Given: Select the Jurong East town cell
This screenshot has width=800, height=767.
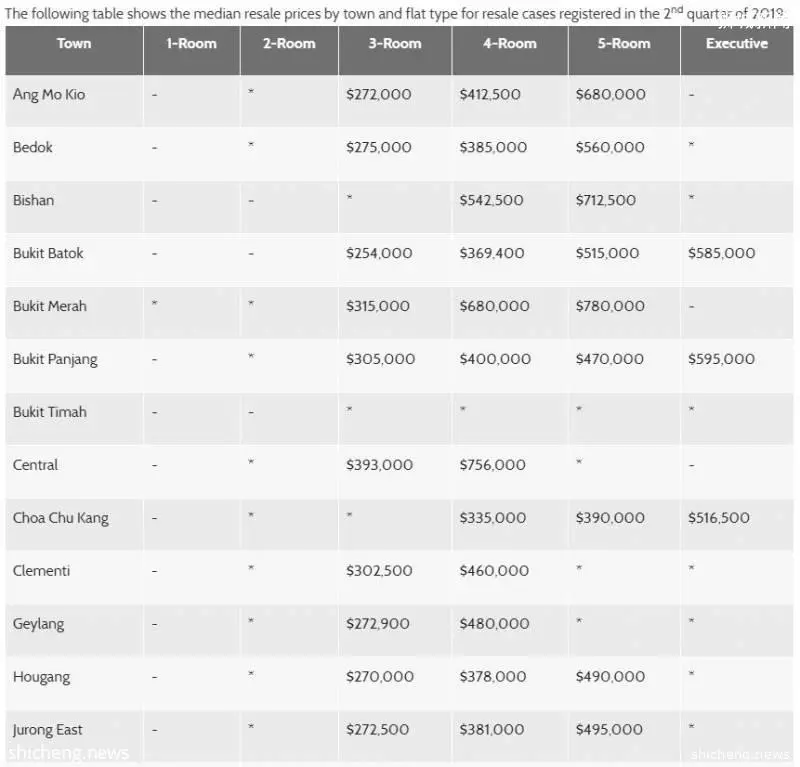Looking at the screenshot, I should pos(74,736).
